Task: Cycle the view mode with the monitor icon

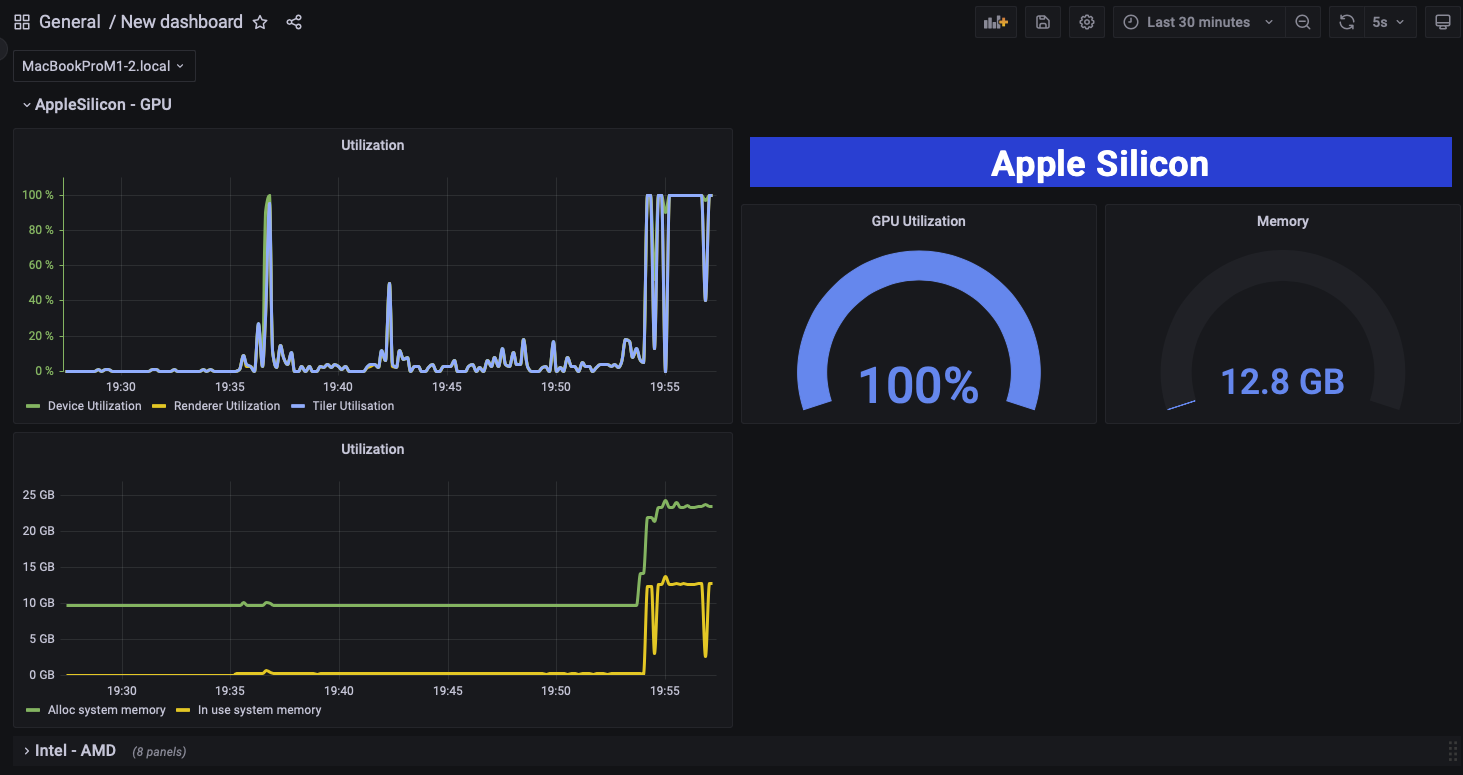Action: (x=1442, y=22)
